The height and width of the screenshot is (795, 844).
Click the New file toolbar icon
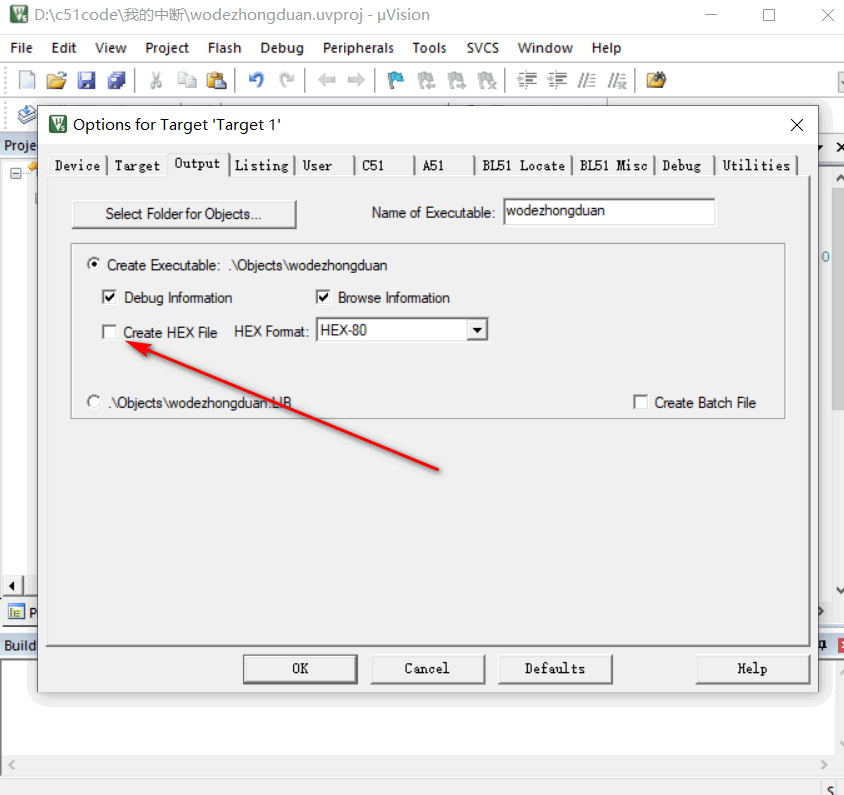pos(26,81)
